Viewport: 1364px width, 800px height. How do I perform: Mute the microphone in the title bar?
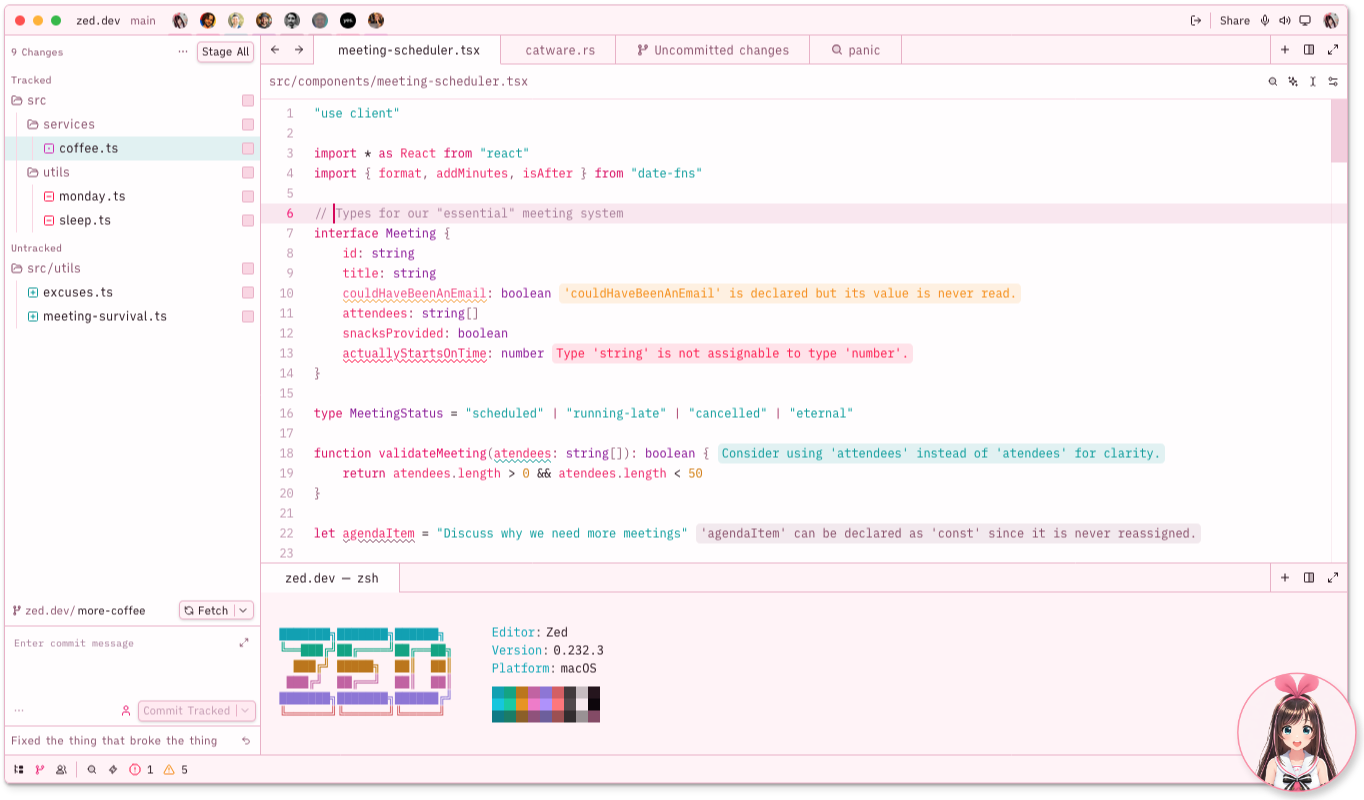[x=1265, y=20]
